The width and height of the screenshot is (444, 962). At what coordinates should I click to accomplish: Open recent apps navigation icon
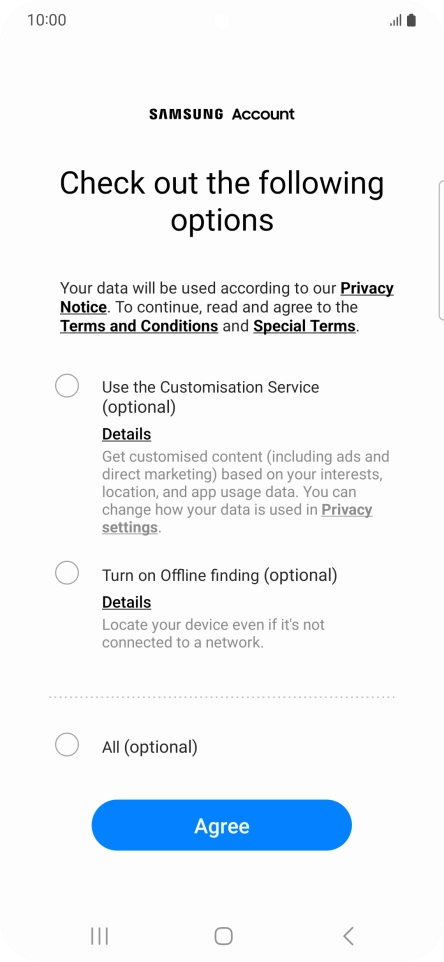pyautogui.click(x=99, y=936)
